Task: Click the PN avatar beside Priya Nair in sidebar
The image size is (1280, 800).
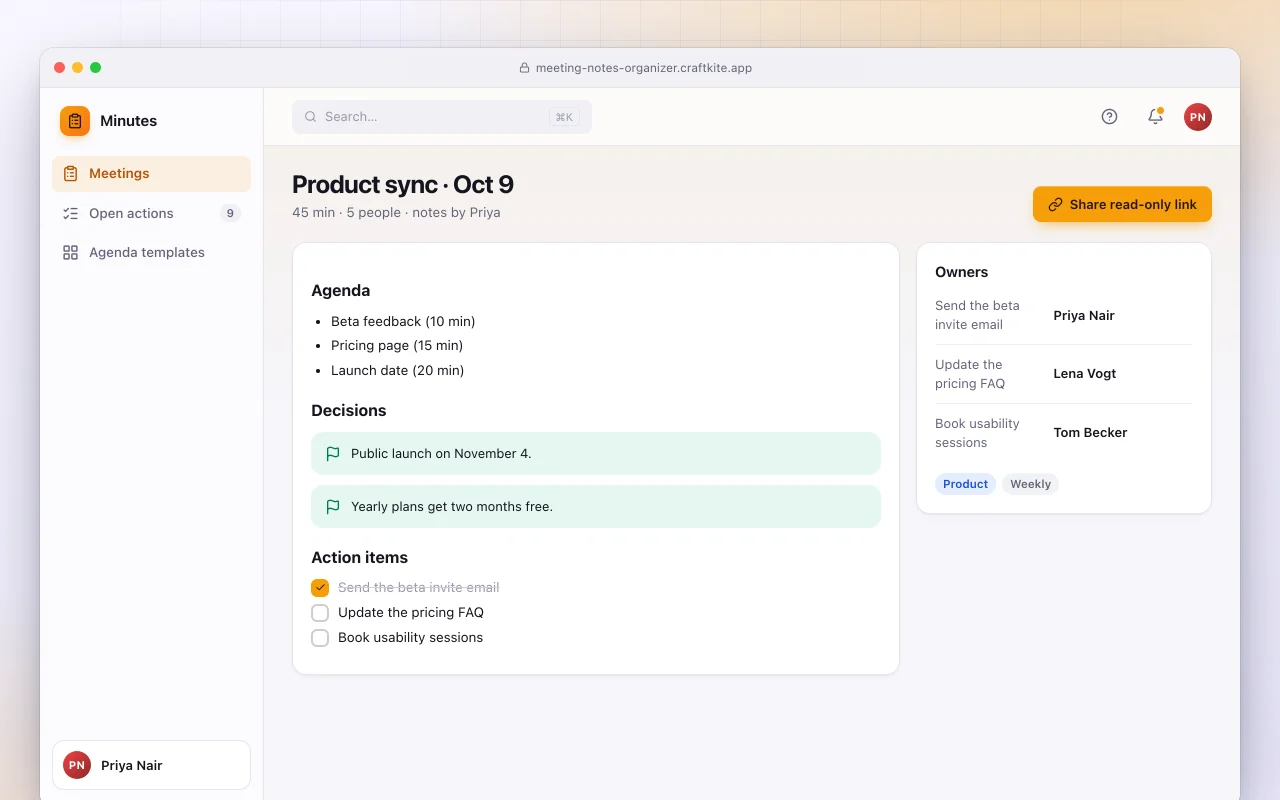Action: click(77, 766)
